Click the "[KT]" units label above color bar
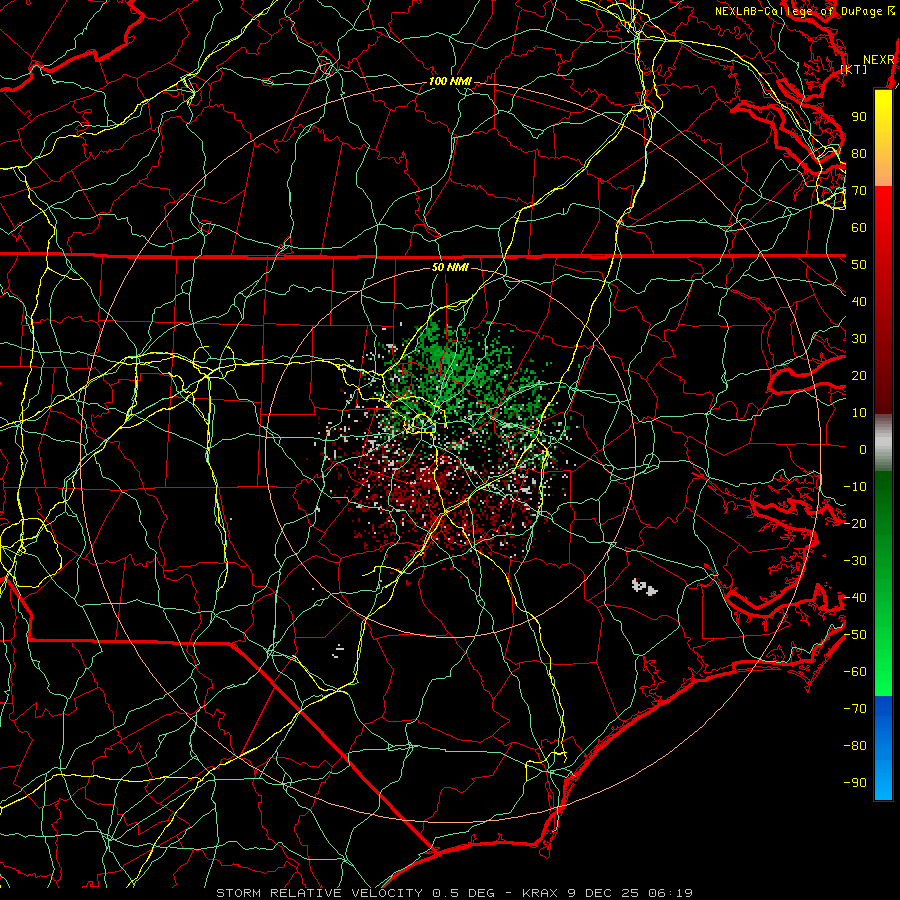Viewport: 900px width, 900px height. point(854,69)
